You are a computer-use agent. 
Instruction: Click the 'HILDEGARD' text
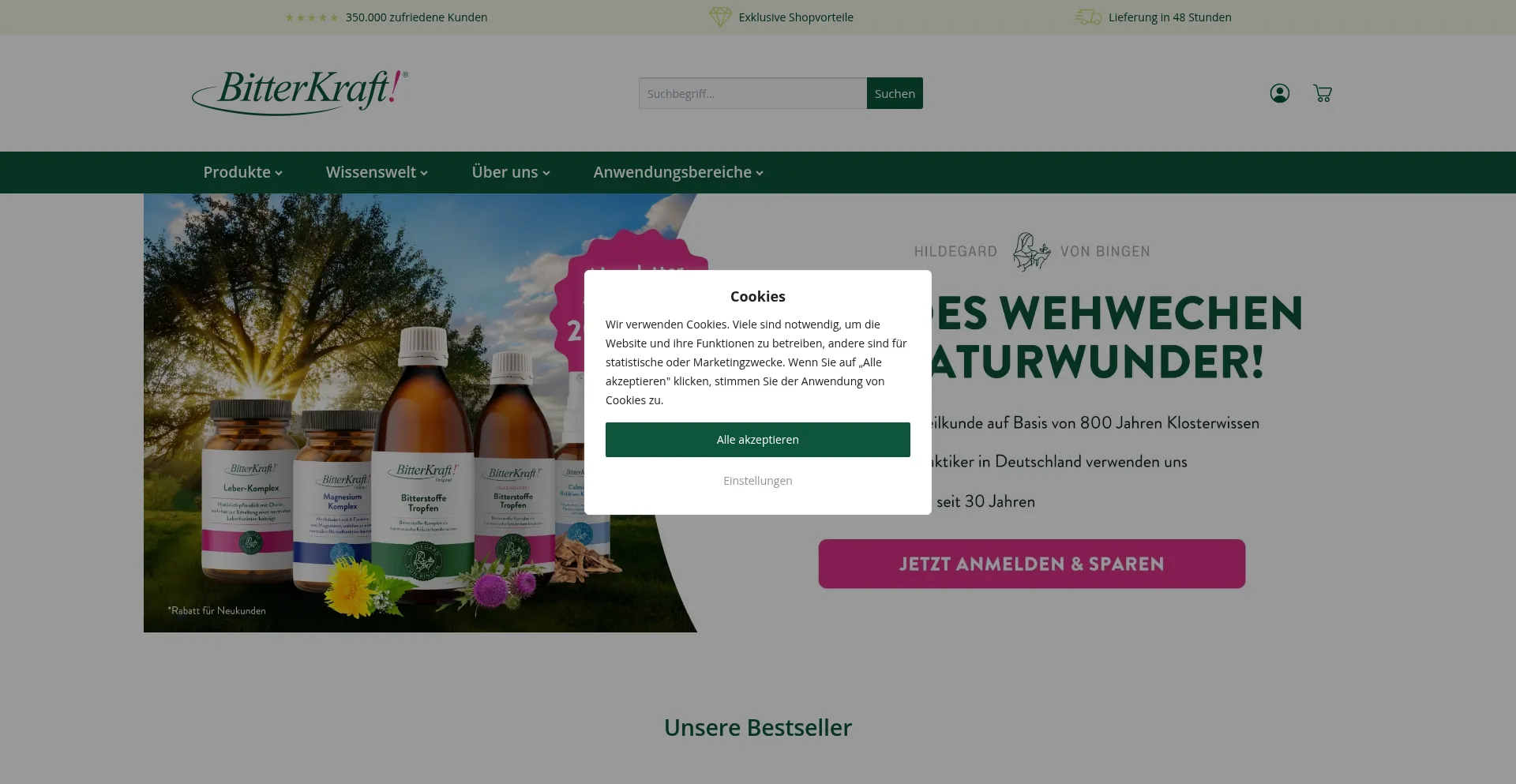pyautogui.click(x=955, y=251)
